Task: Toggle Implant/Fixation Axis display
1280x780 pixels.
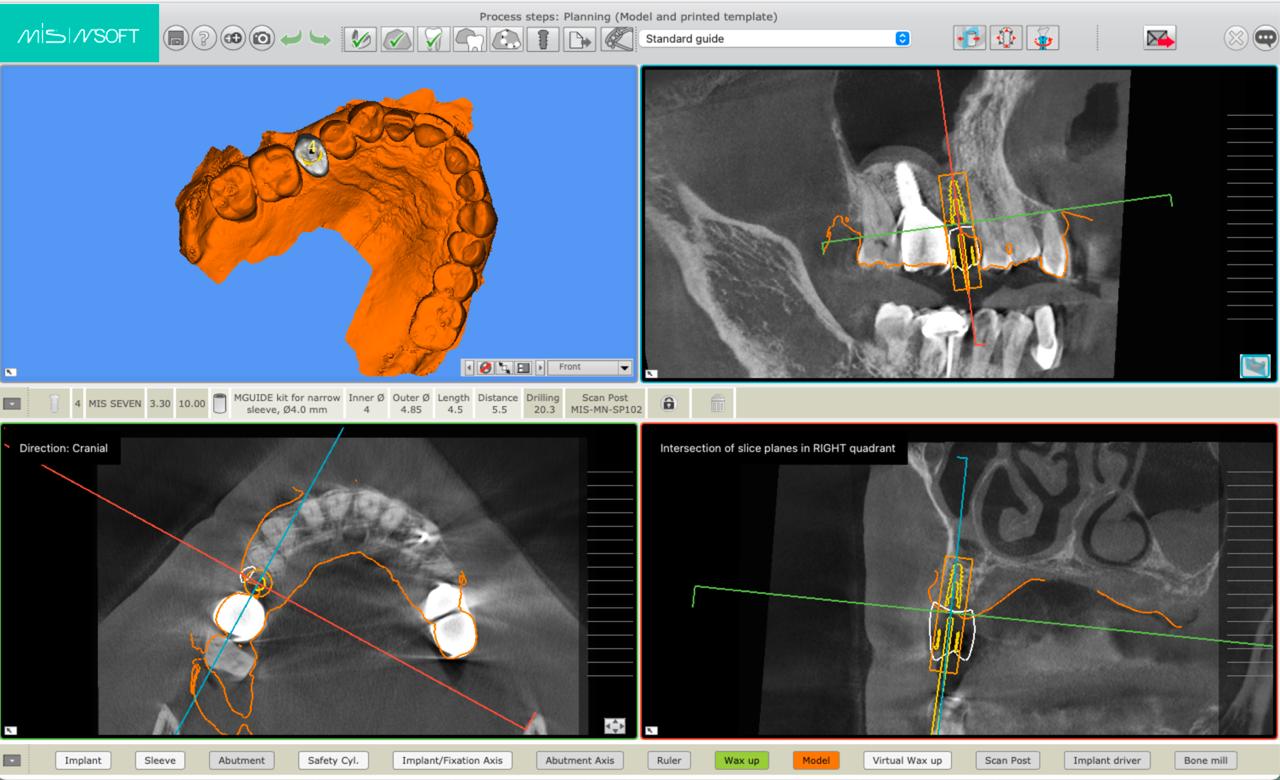Action: tap(453, 761)
